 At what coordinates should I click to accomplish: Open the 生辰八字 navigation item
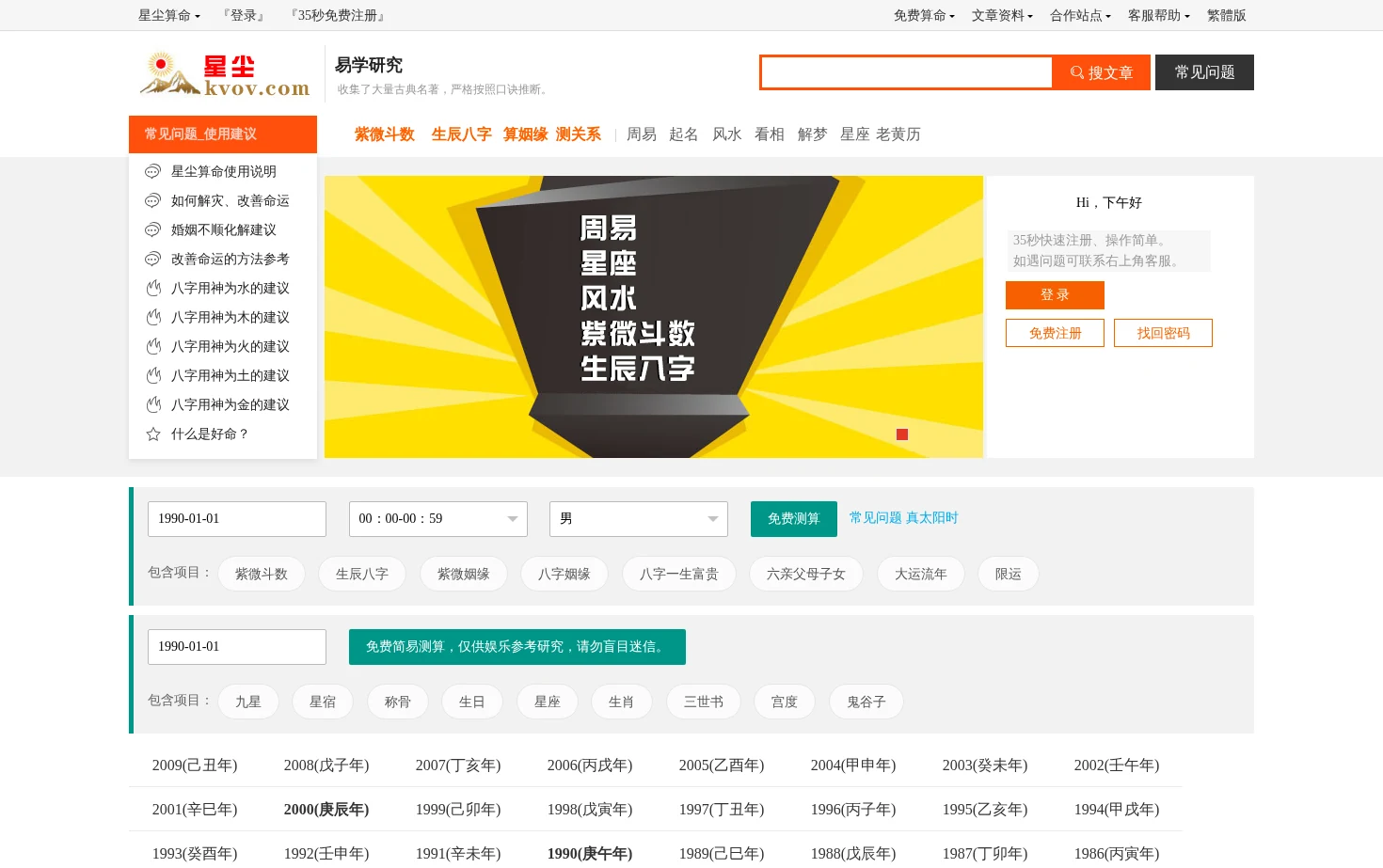point(462,134)
